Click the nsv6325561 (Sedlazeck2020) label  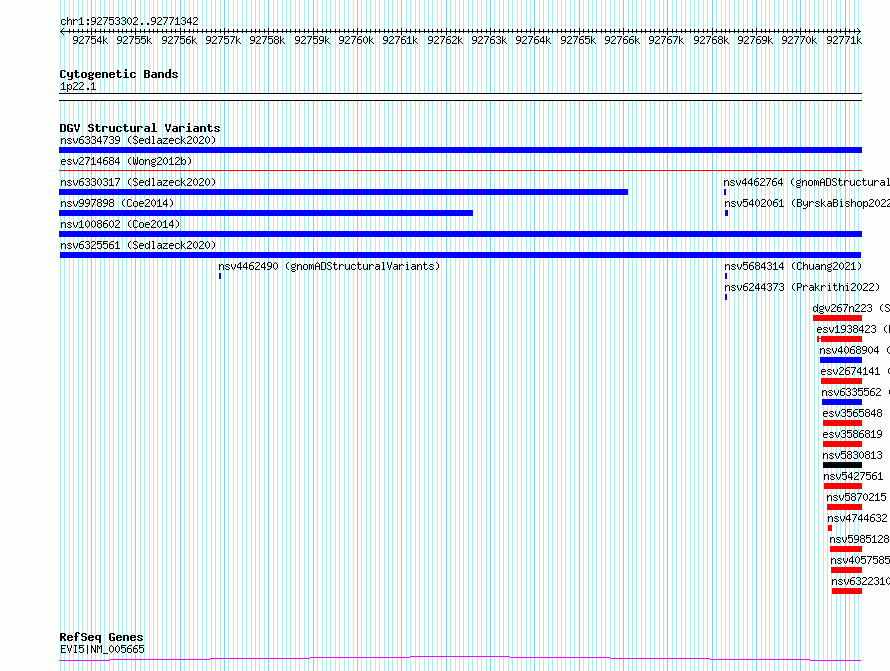[138, 245]
